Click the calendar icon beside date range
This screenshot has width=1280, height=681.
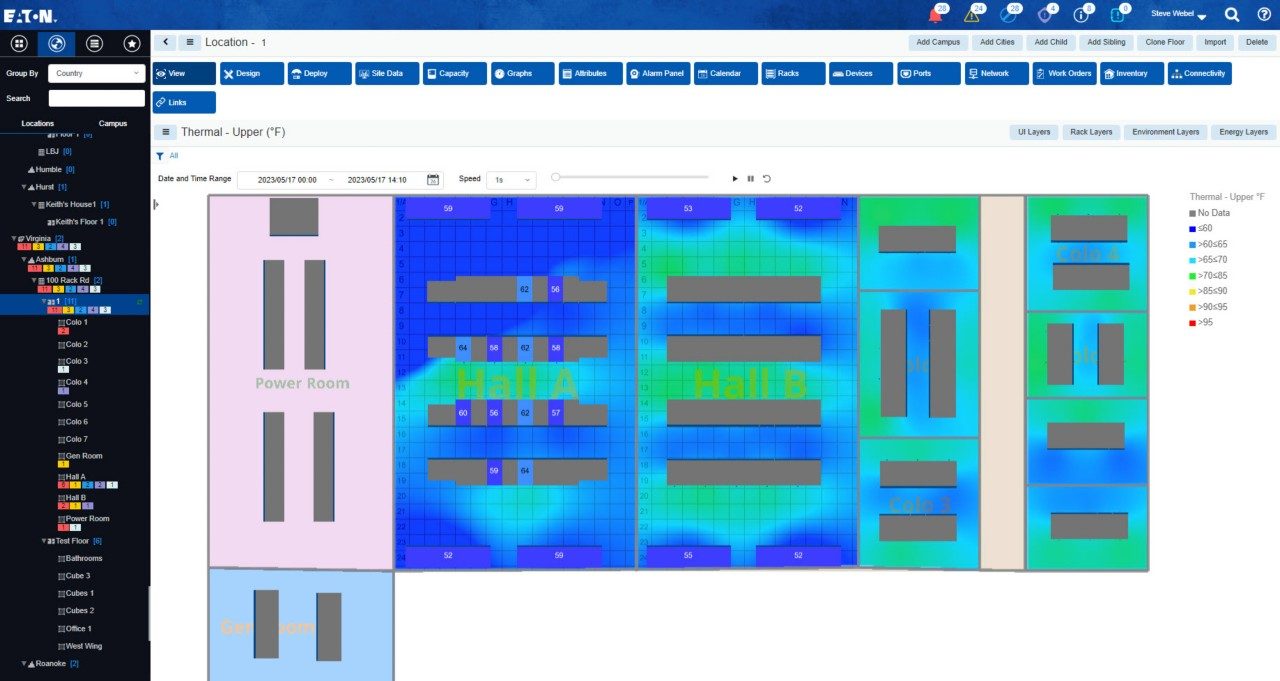click(x=433, y=179)
